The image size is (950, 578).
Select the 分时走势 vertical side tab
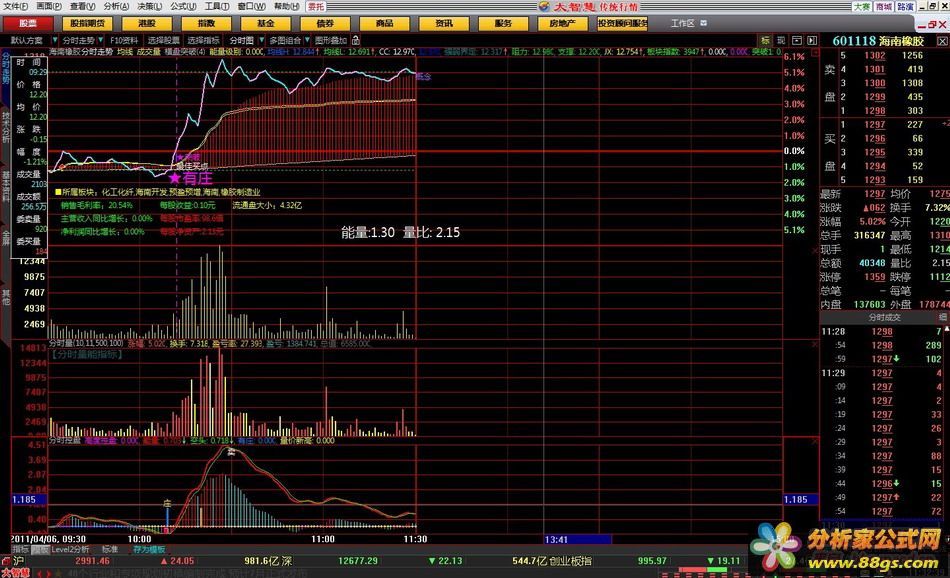click(x=5, y=67)
